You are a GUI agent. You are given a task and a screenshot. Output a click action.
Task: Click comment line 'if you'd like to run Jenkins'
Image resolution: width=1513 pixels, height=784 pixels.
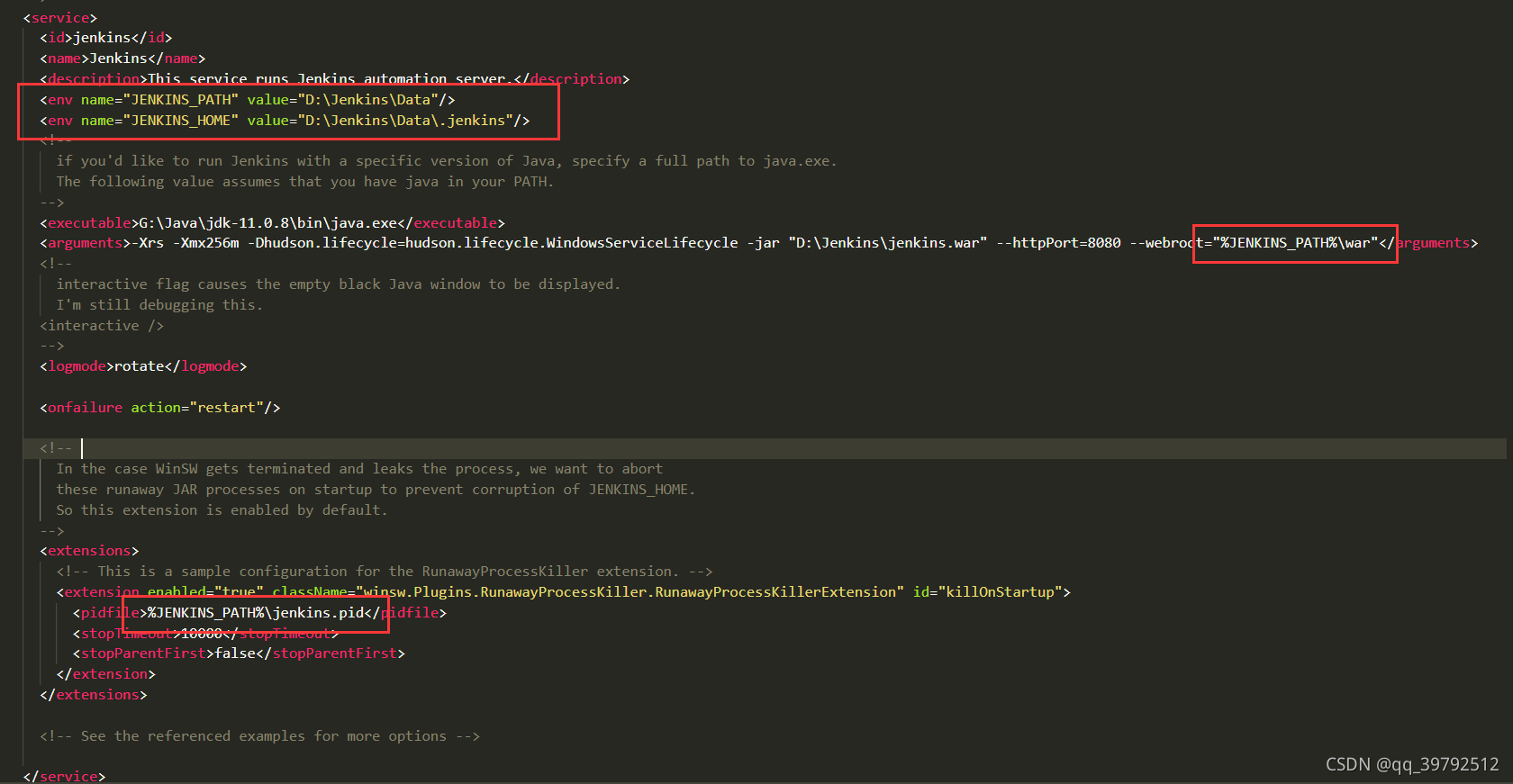[x=447, y=161]
